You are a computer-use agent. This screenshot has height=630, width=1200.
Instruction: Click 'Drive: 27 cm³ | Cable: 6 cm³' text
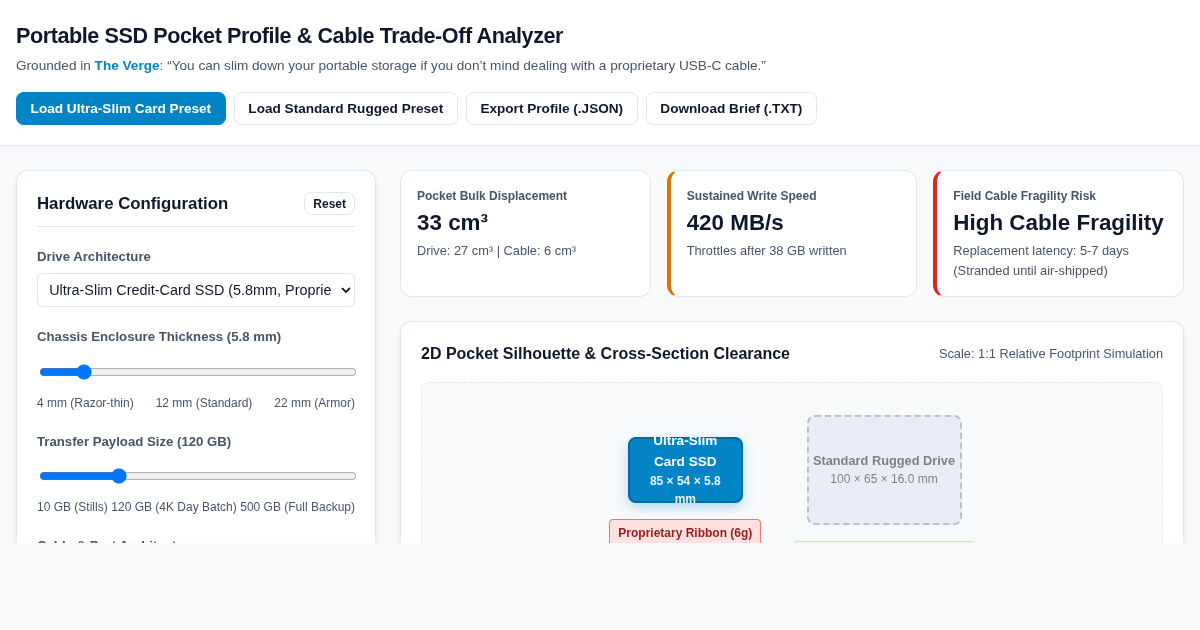tap(497, 251)
